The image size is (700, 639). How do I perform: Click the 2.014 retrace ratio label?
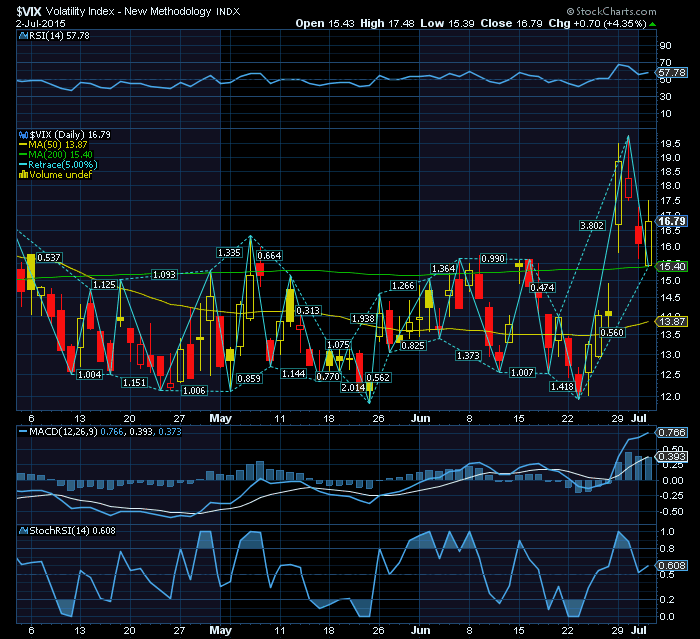point(353,388)
